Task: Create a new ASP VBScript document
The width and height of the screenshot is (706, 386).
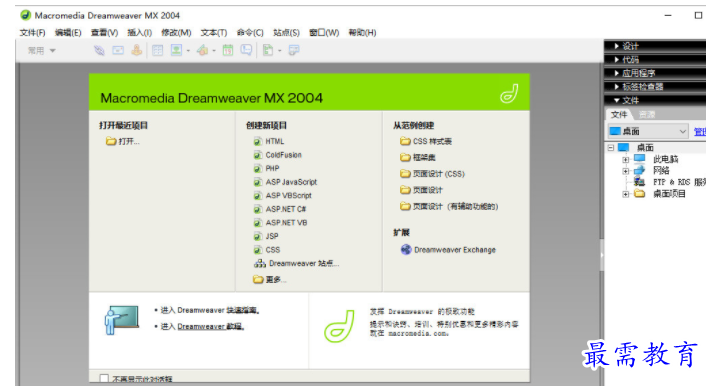Action: point(283,195)
